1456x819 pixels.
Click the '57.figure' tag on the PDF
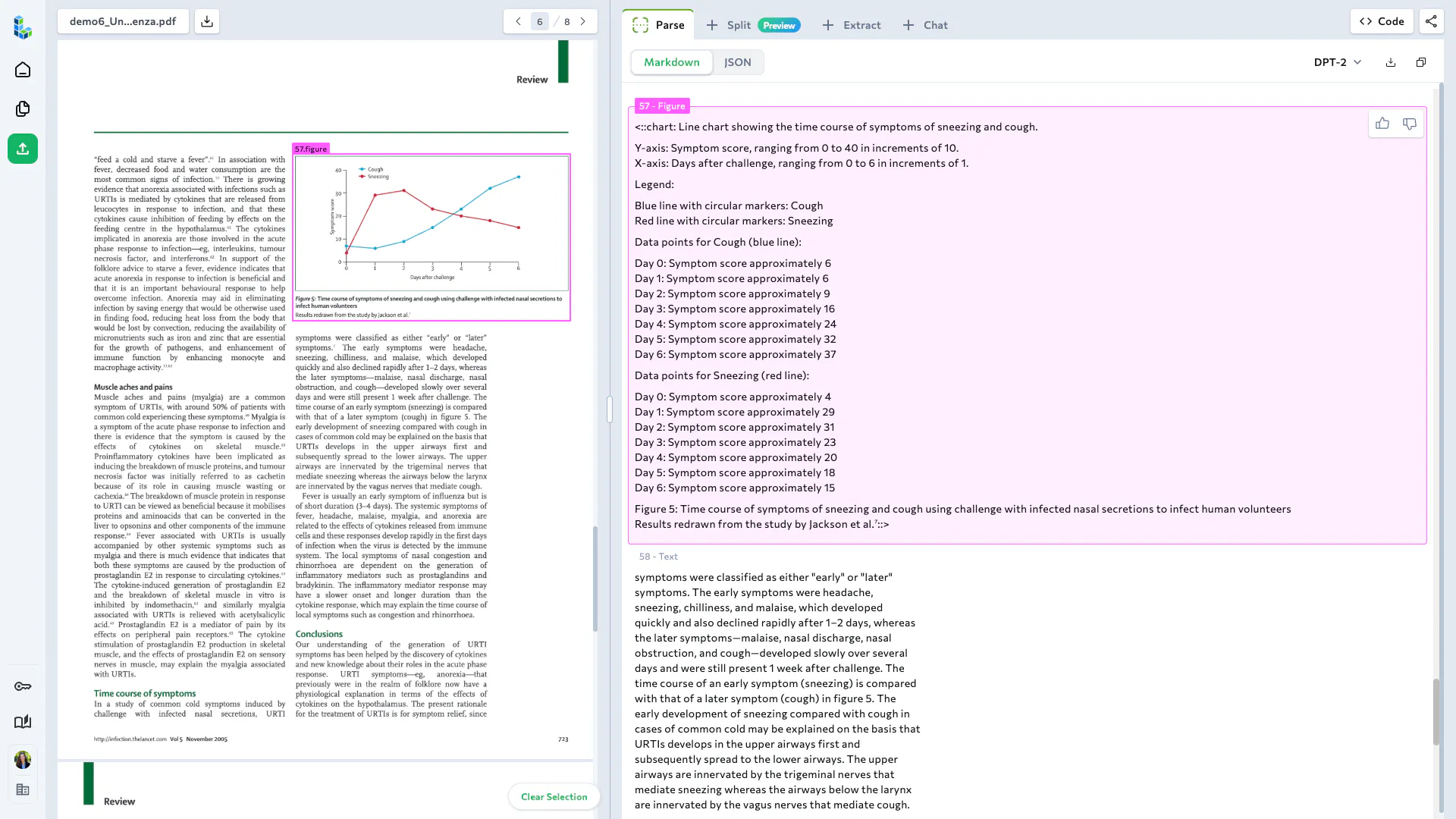(x=311, y=149)
